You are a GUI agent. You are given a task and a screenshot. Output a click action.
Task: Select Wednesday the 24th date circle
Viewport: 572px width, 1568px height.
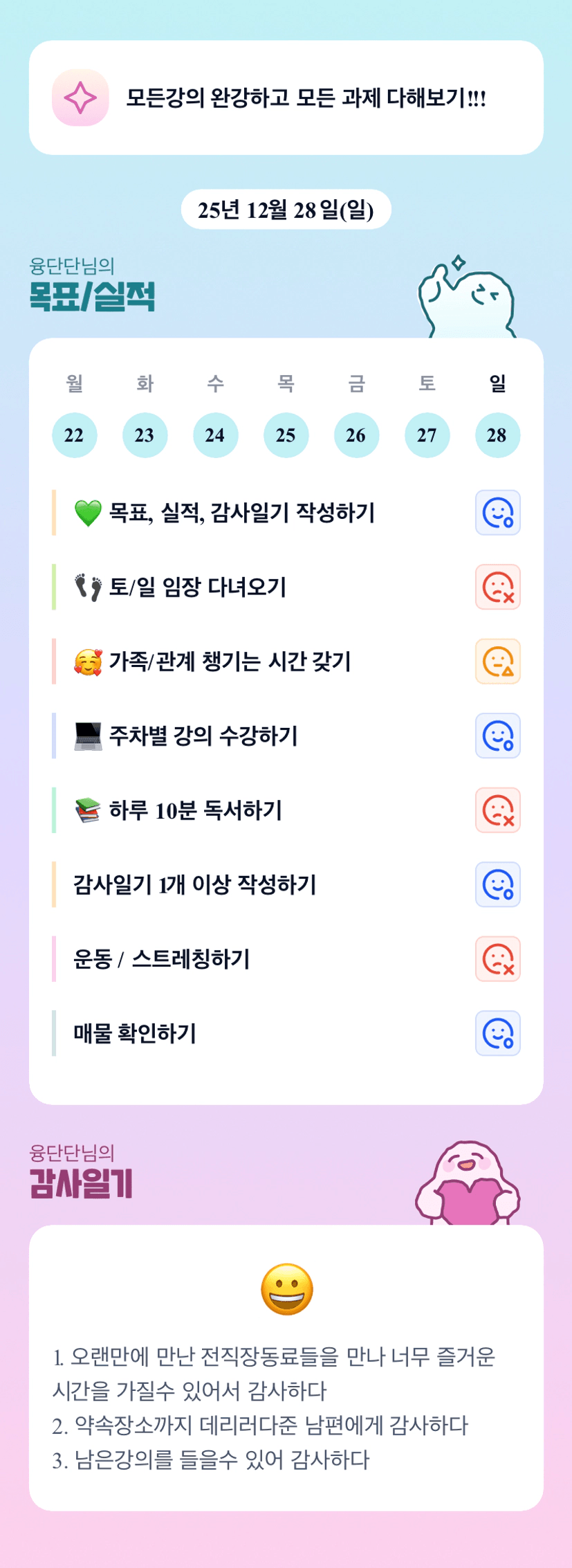coord(215,435)
